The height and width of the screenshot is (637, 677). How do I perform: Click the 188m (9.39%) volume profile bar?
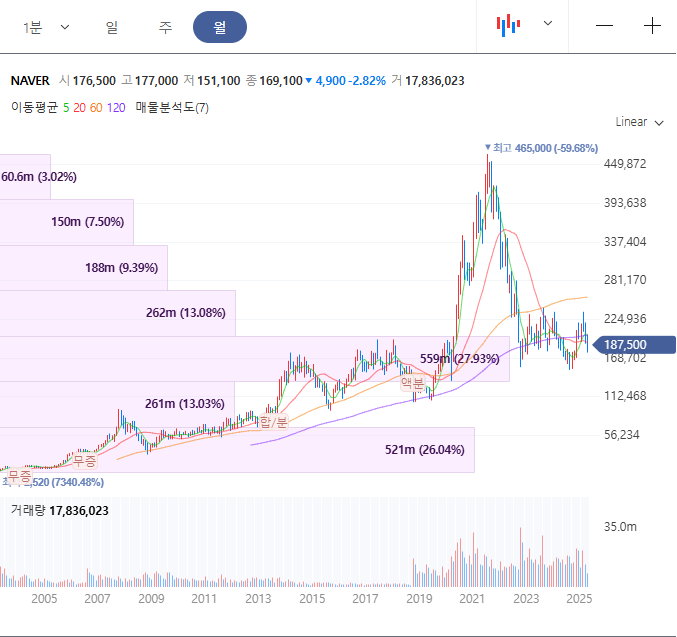(x=84, y=268)
